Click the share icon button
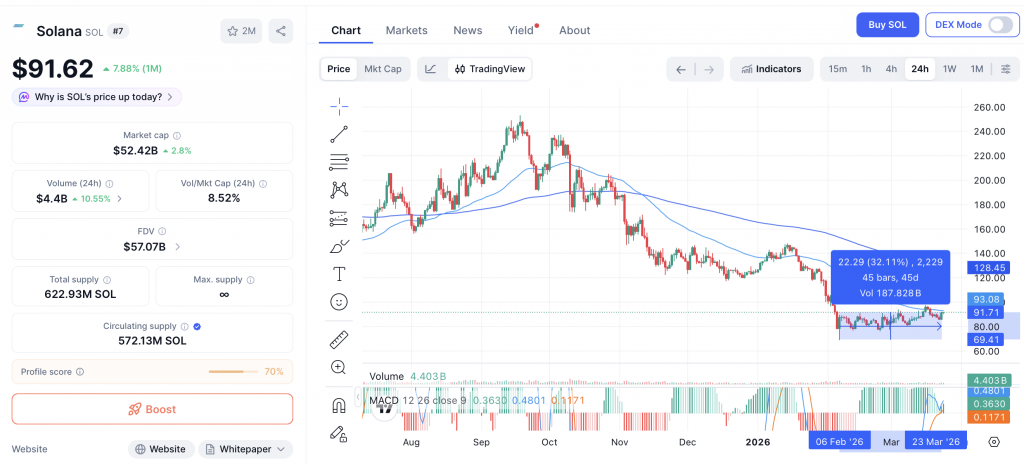Image resolution: width=1024 pixels, height=464 pixels. click(280, 31)
